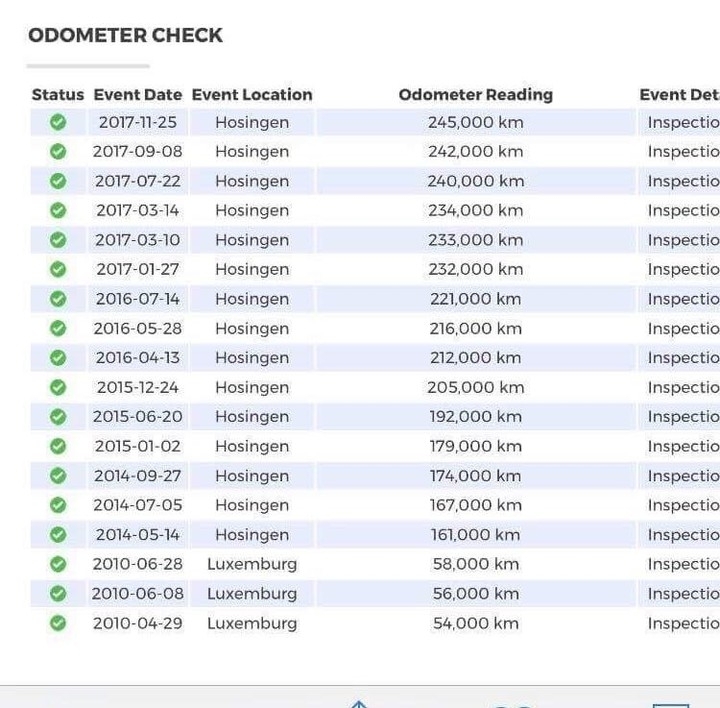Image resolution: width=720 pixels, height=708 pixels.
Task: Select the 2017-09-08 event date cell
Action: [x=138, y=152]
